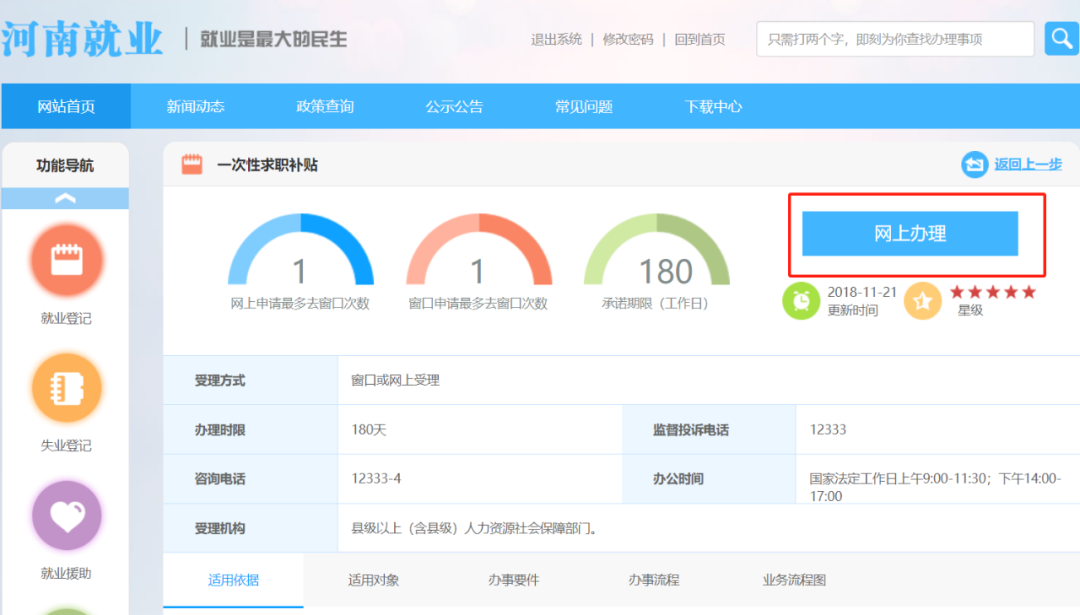Click the 办公时间 label

pyautogui.click(x=678, y=479)
